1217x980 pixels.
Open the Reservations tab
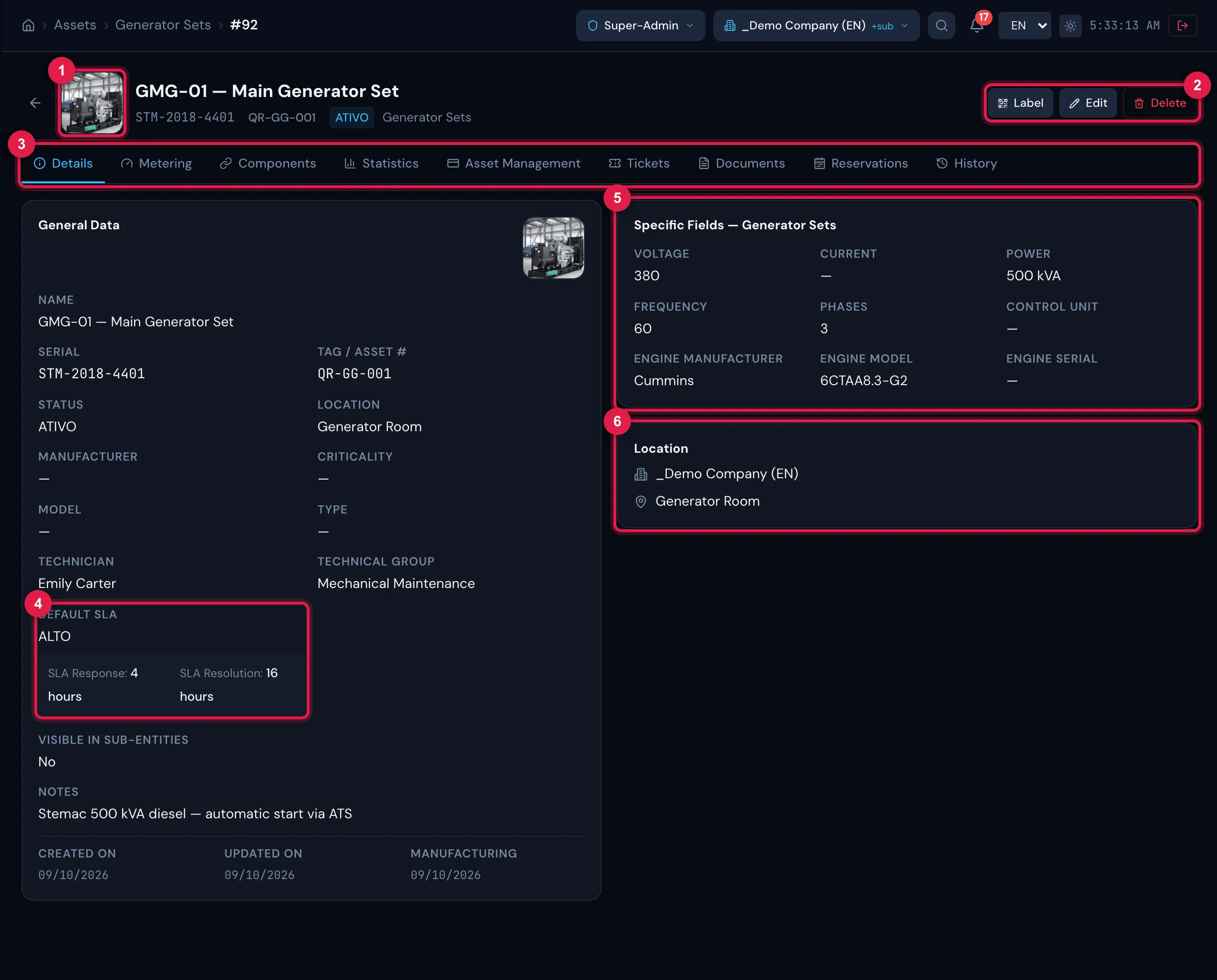861,163
